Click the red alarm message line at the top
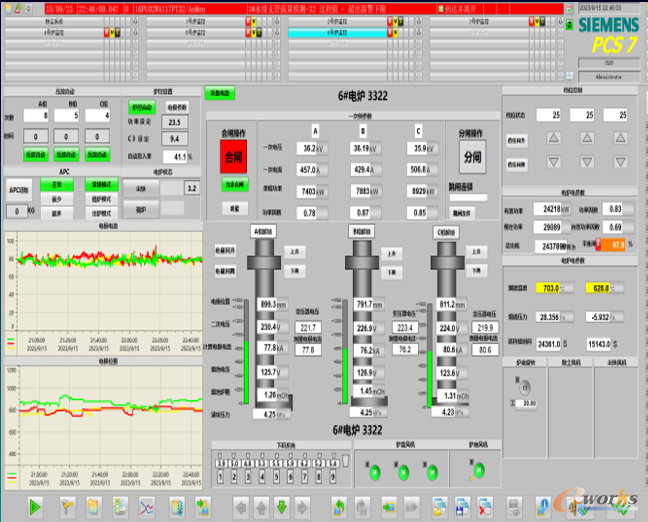 [304, 9]
